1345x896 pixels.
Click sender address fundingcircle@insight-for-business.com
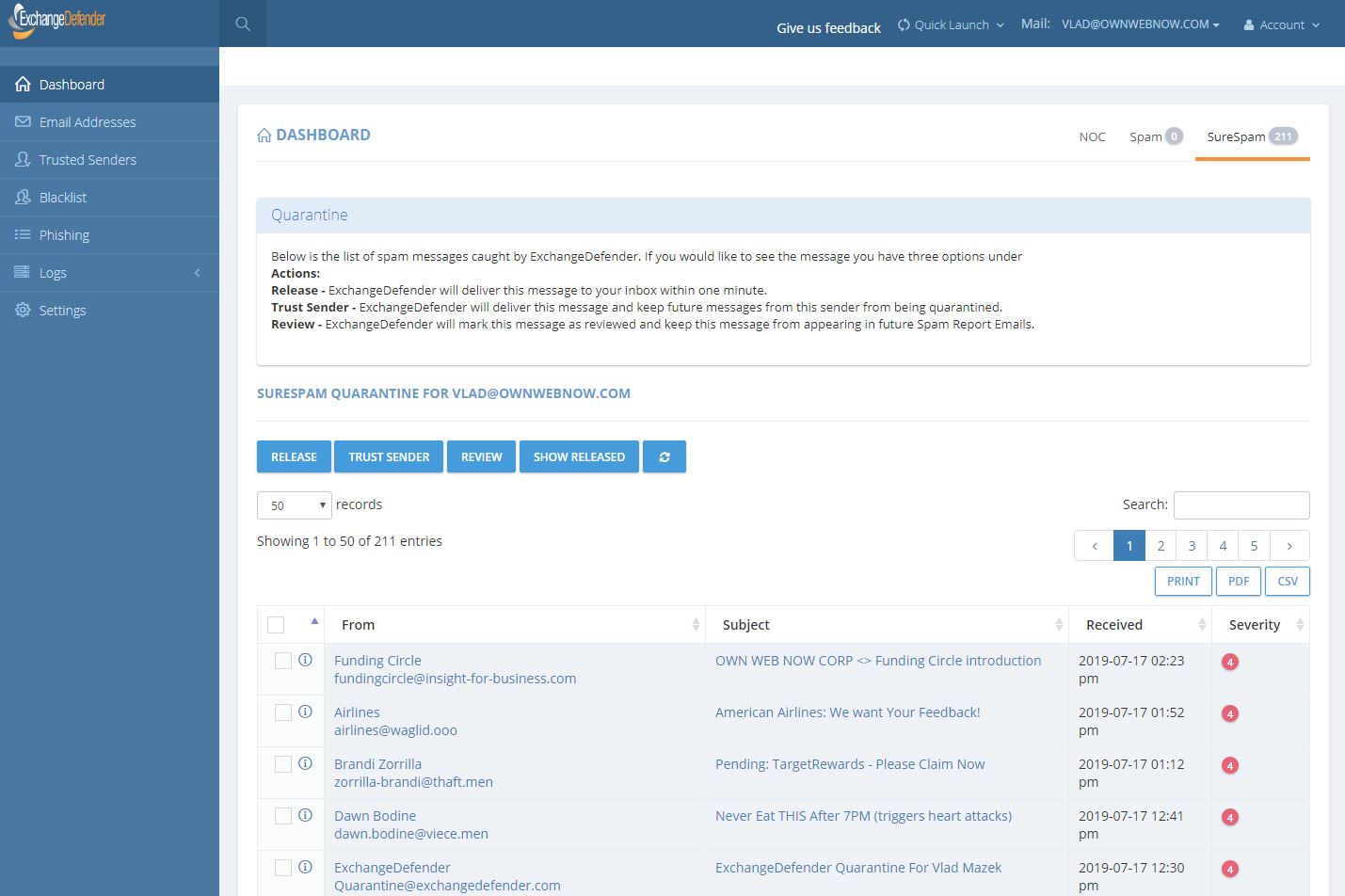tap(455, 679)
